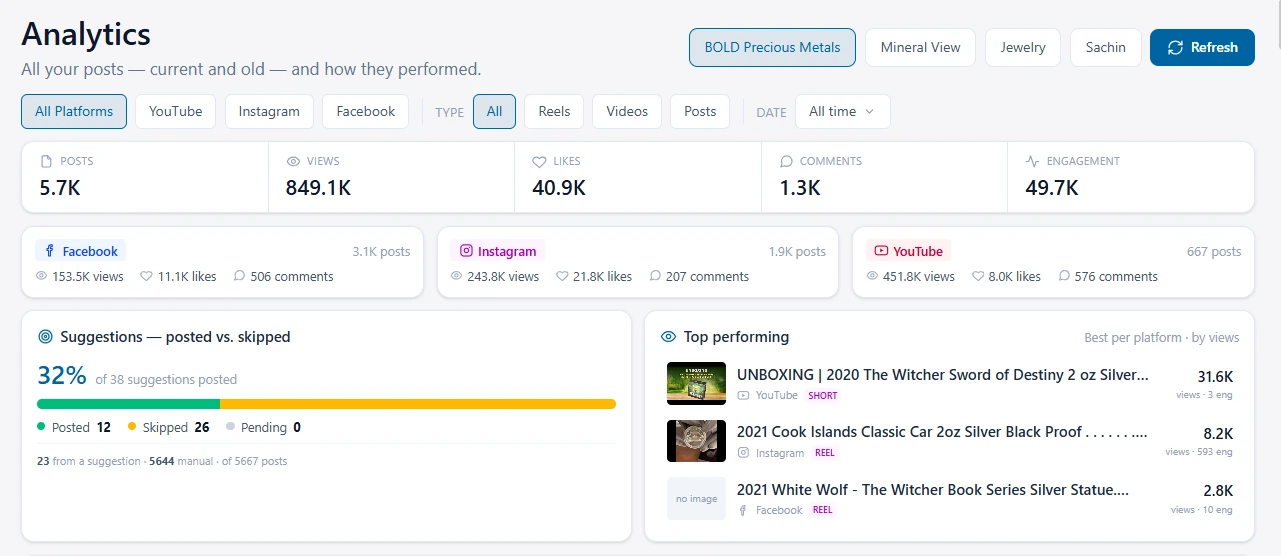Select the BOLD Precious Metals account

[x=772, y=47]
